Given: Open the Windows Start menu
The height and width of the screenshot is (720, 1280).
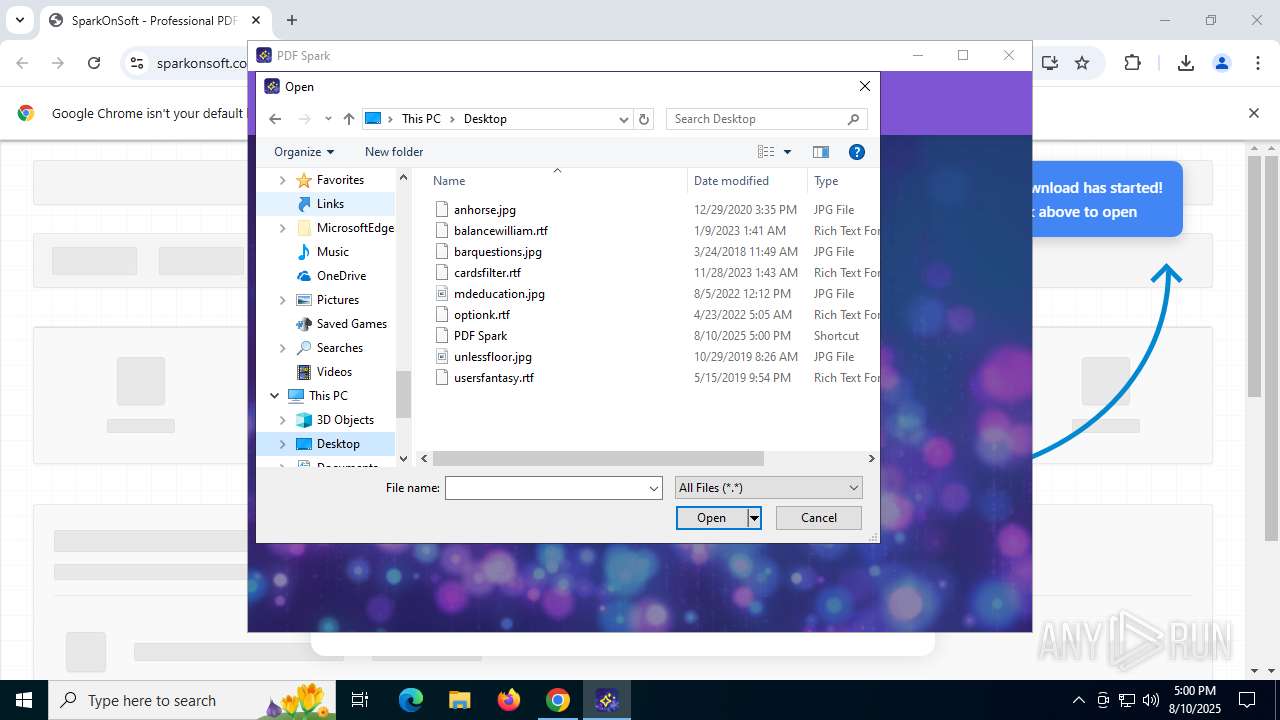Looking at the screenshot, I should pyautogui.click(x=24, y=700).
